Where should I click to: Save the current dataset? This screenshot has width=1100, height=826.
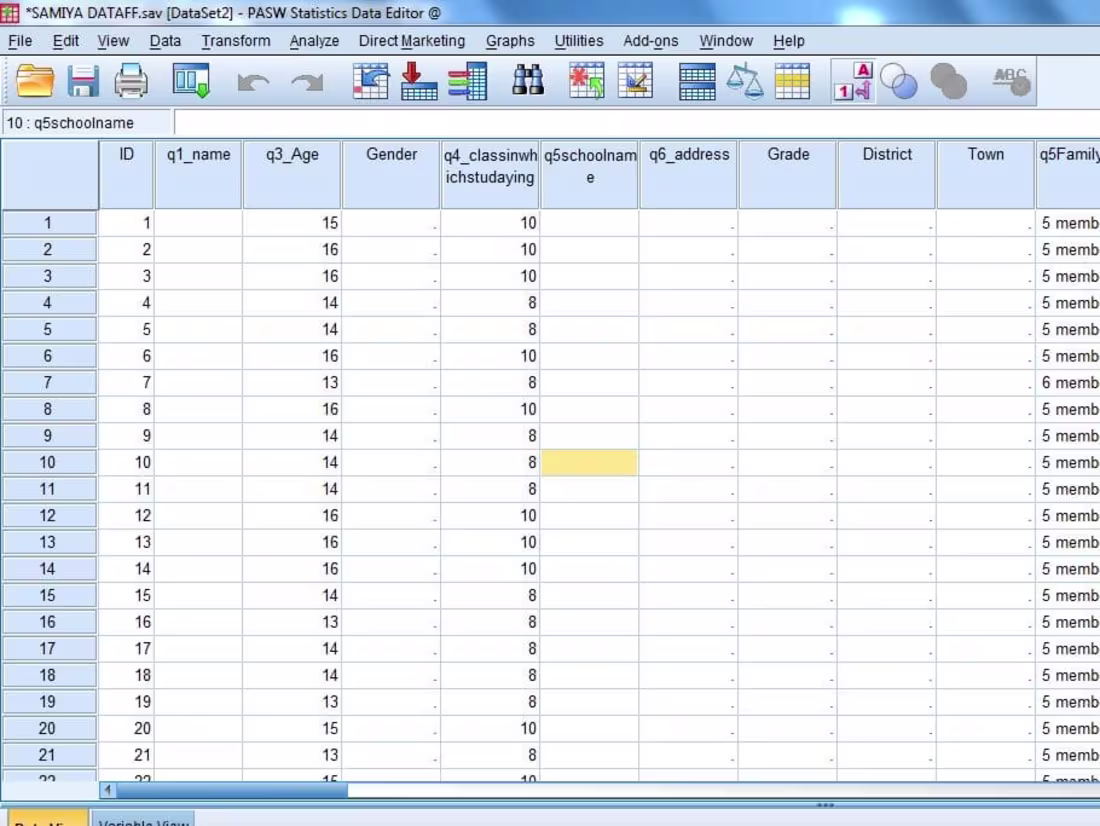(x=84, y=80)
